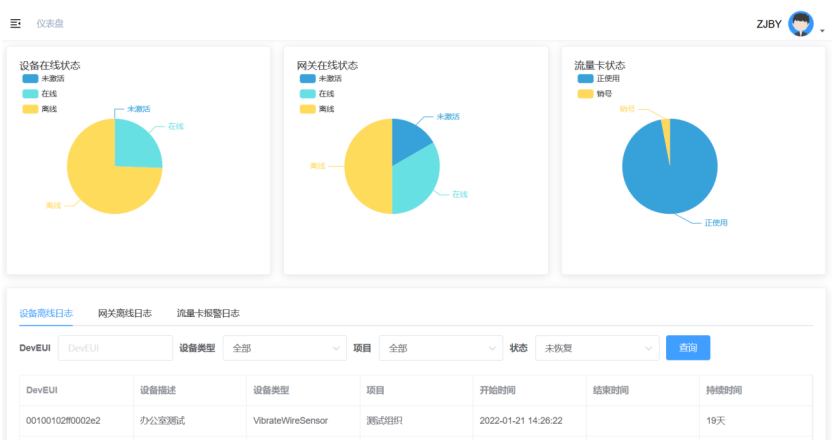Select the 设备离线日志 tab

tap(46, 313)
